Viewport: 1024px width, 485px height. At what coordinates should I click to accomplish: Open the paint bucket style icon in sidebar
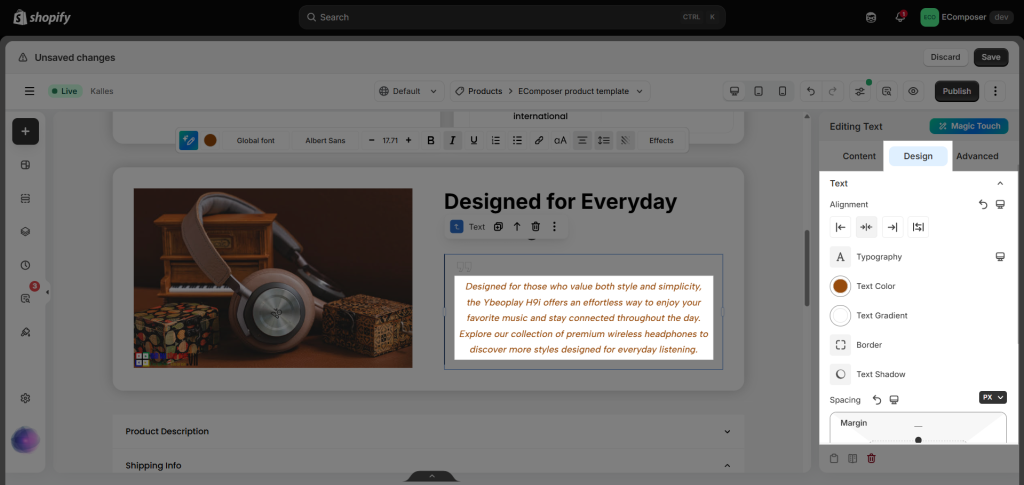pos(25,332)
